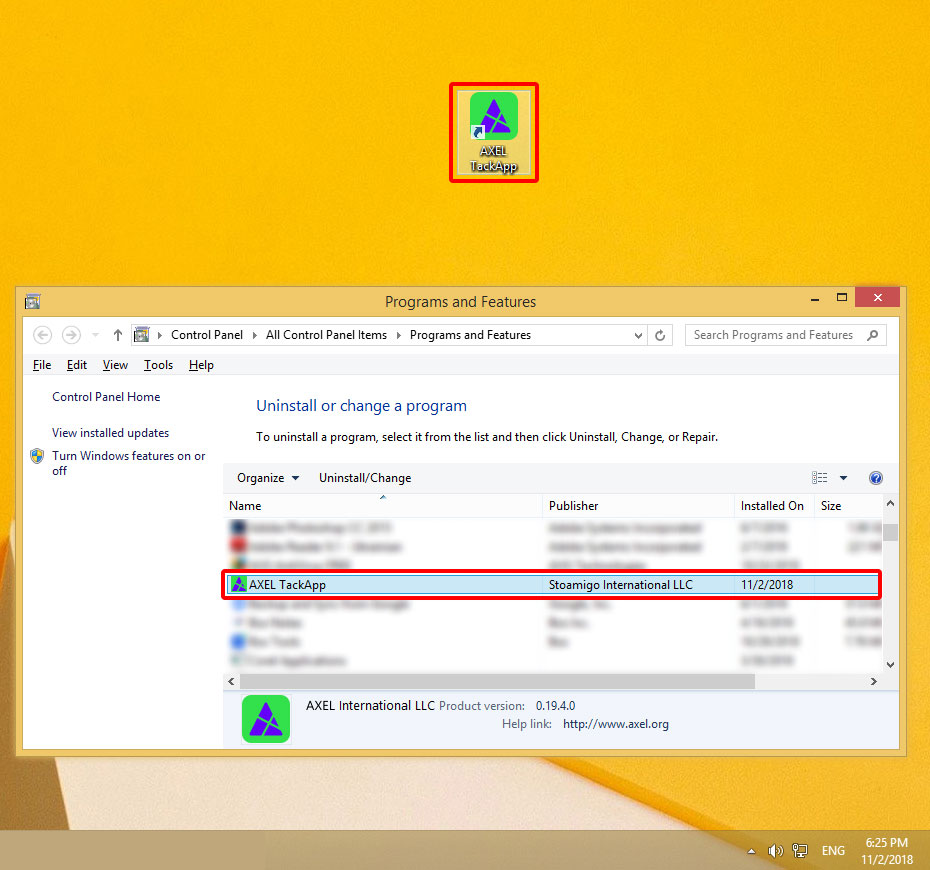Change the view layout icon

click(820, 477)
